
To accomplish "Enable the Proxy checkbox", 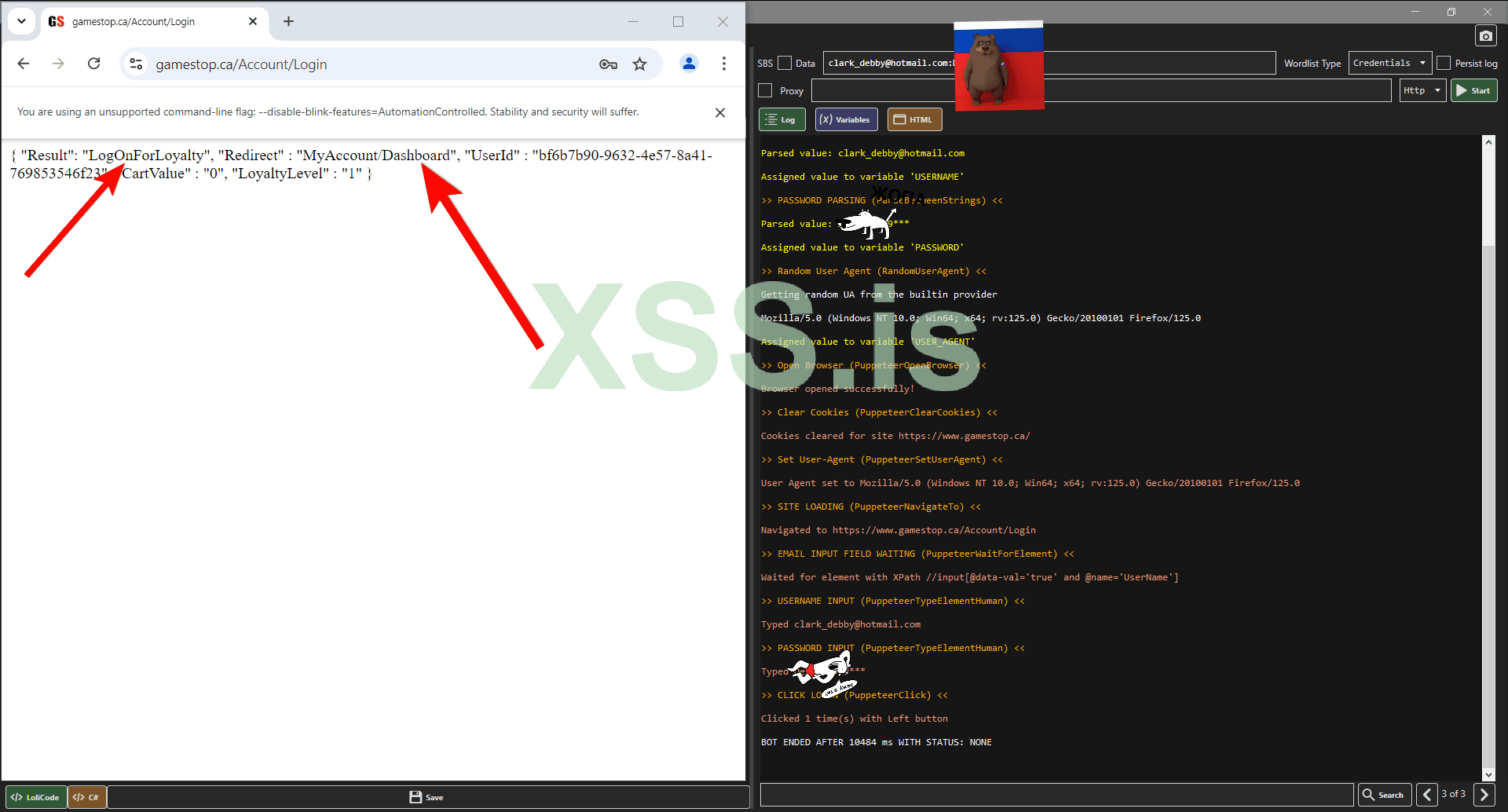I will click(765, 90).
